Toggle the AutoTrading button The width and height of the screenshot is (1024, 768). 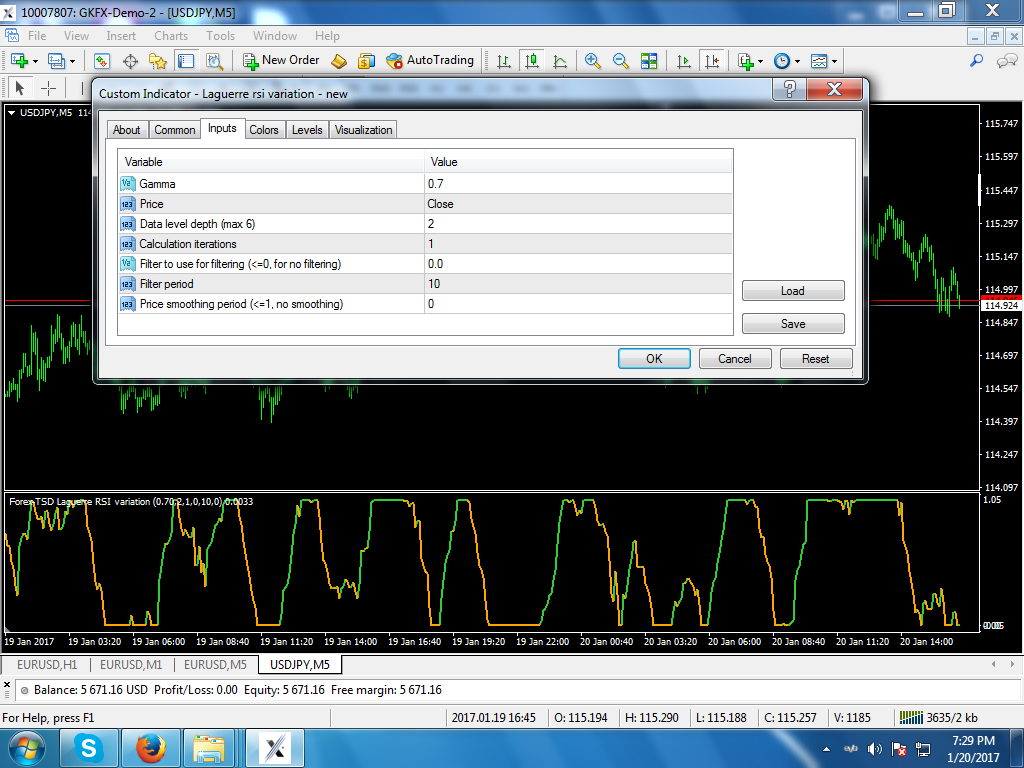pyautogui.click(x=430, y=61)
